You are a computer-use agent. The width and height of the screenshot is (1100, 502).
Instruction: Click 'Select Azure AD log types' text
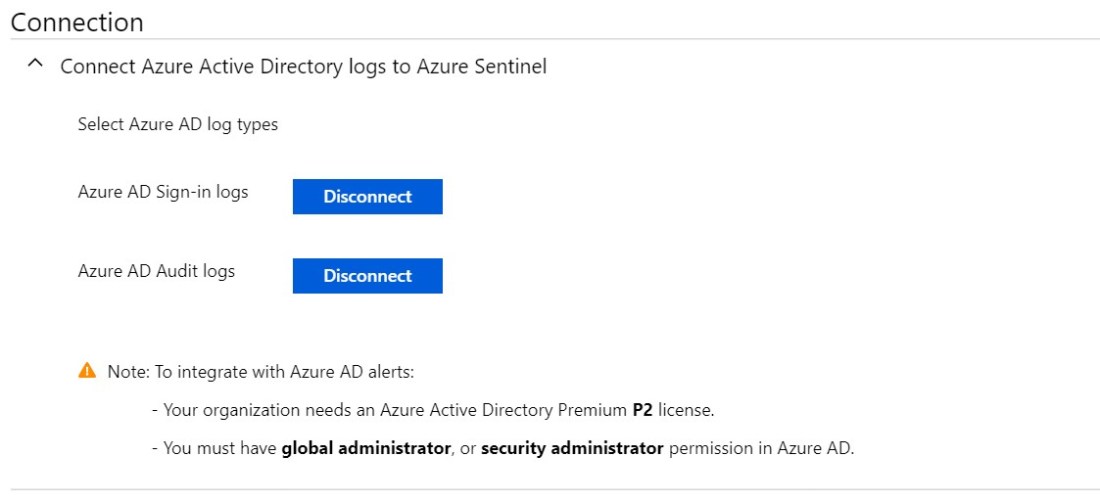point(178,125)
